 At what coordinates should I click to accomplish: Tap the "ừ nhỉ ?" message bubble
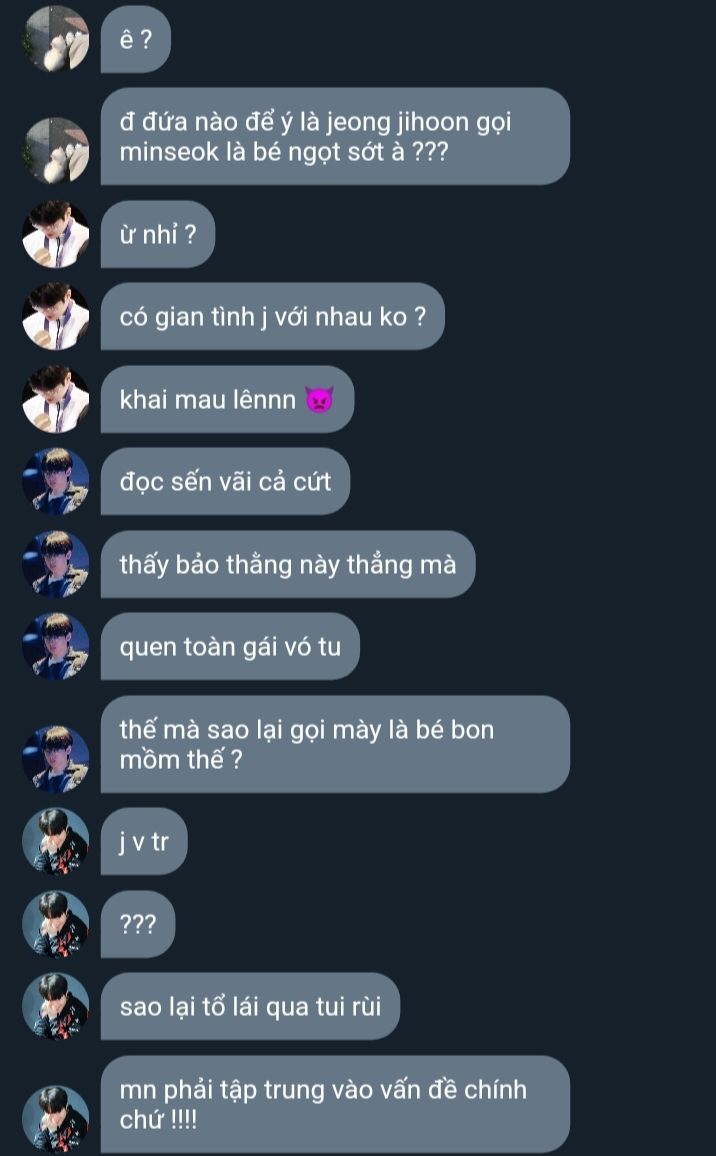click(158, 234)
